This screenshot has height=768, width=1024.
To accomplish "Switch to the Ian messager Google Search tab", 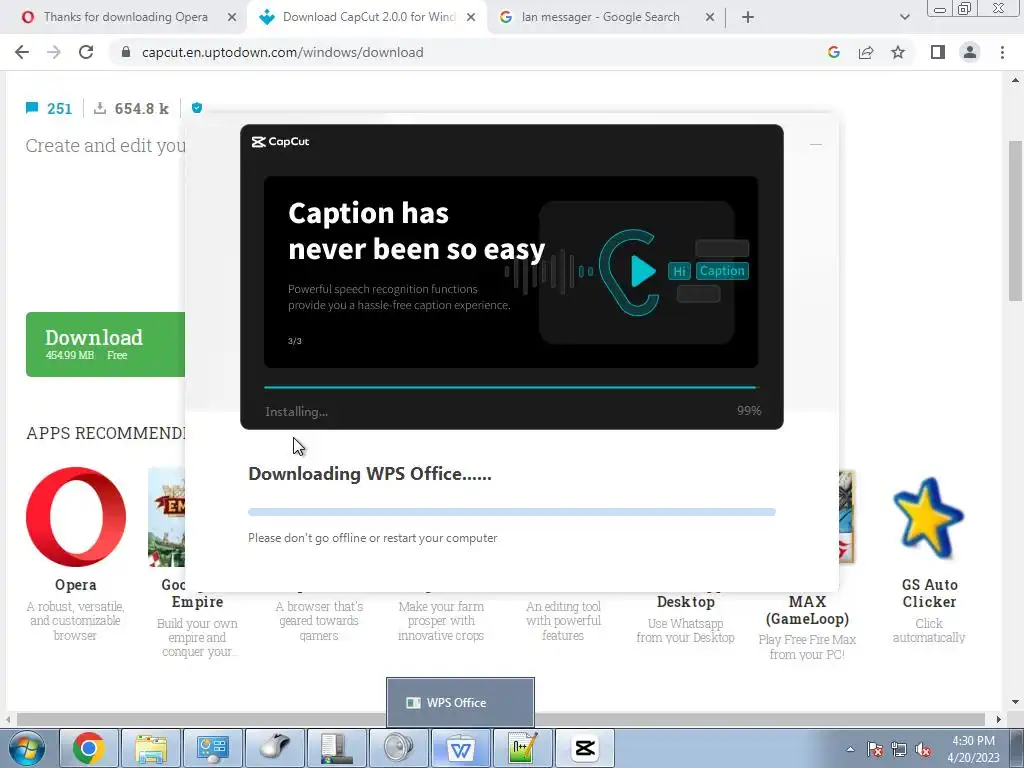I will (x=600, y=17).
